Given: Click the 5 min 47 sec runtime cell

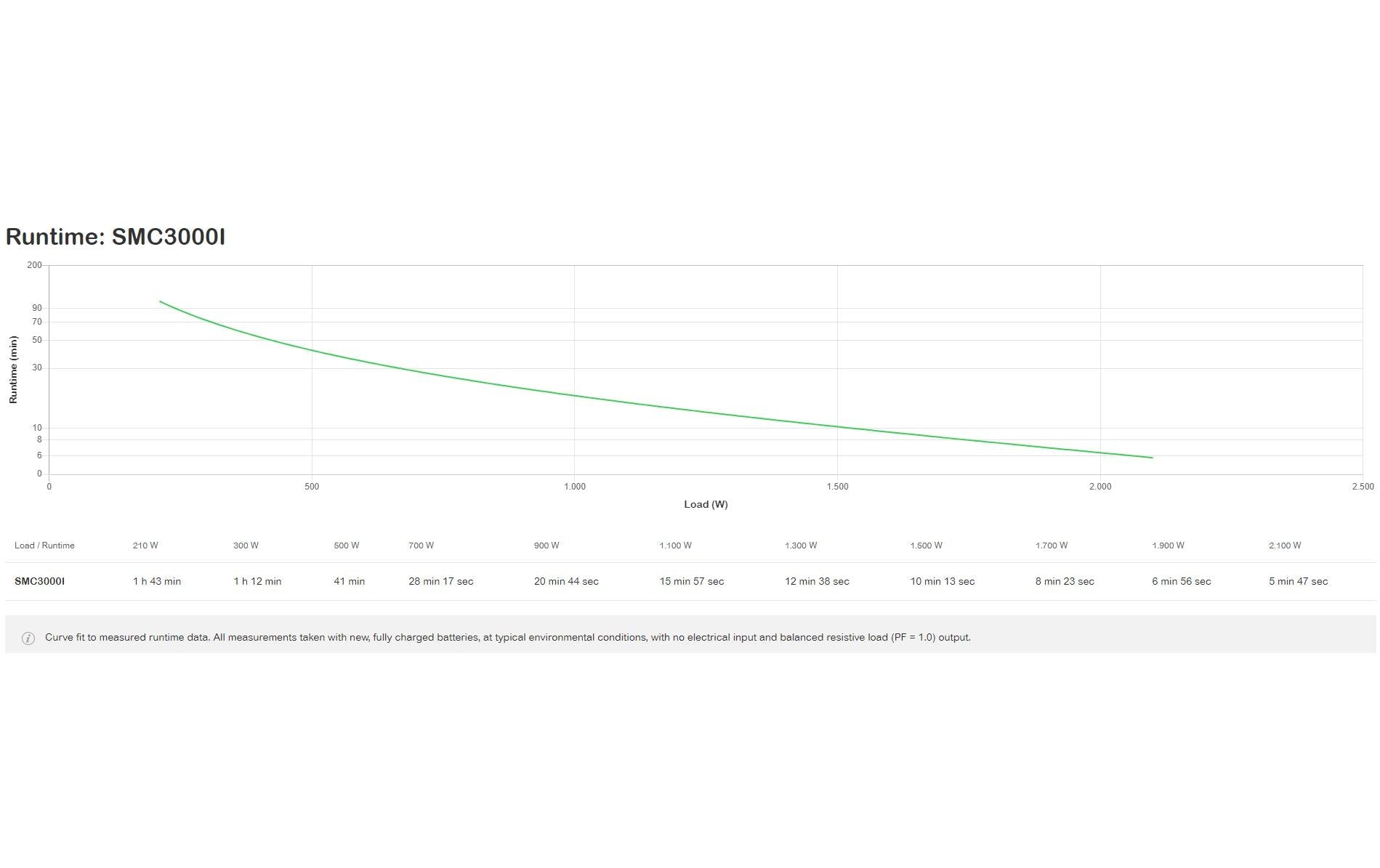Looking at the screenshot, I should click(x=1299, y=581).
